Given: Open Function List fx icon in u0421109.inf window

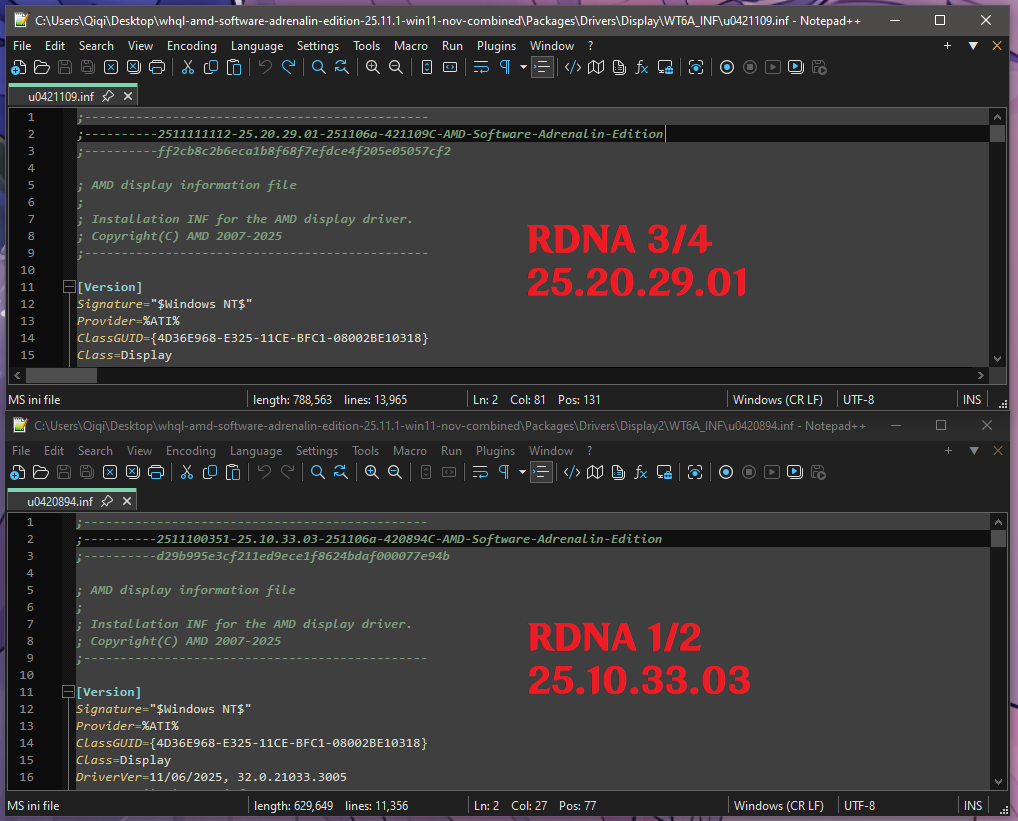Looking at the screenshot, I should coord(641,67).
